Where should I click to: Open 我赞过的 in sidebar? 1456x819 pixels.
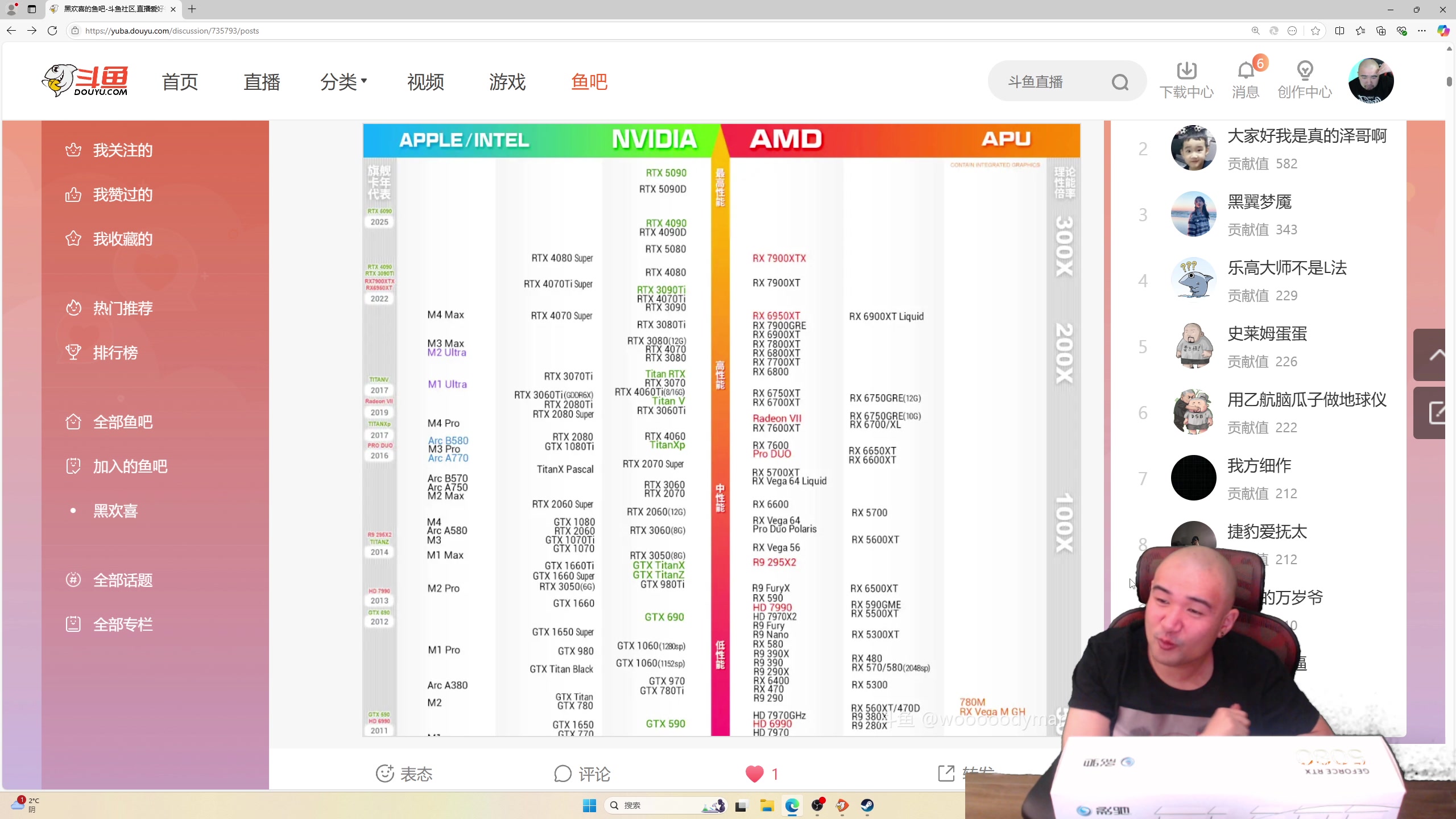tap(123, 195)
